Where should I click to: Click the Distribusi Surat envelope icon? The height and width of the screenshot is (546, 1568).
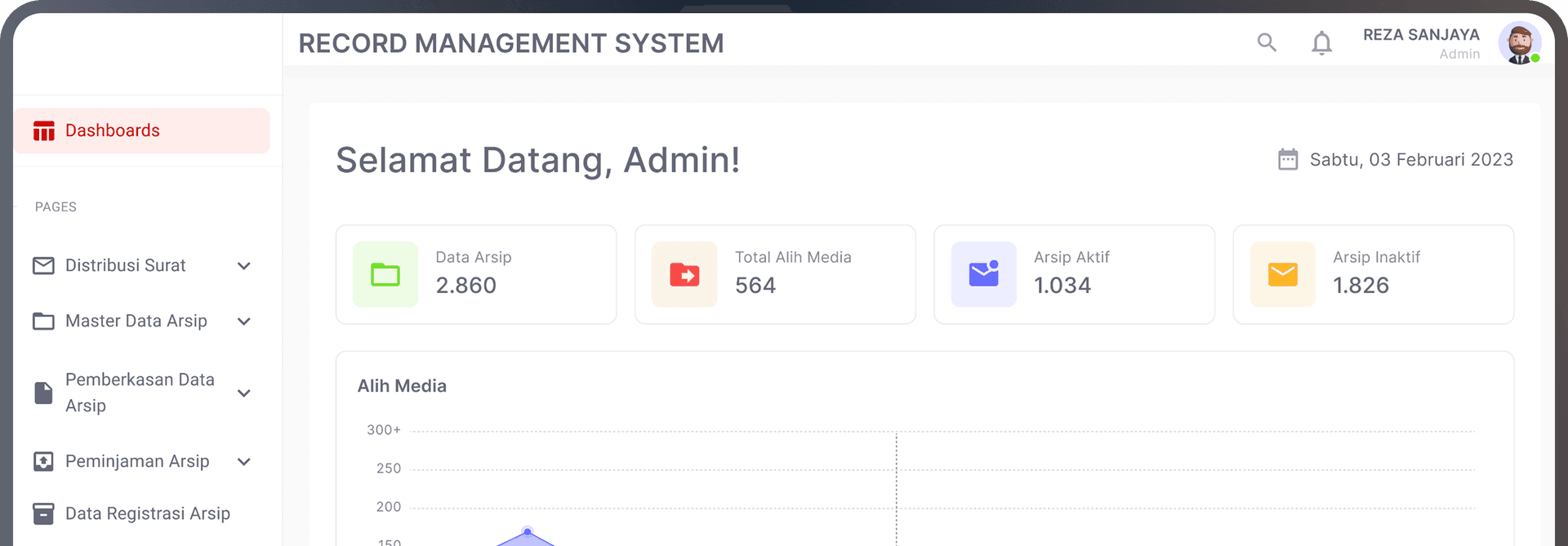pyautogui.click(x=43, y=265)
